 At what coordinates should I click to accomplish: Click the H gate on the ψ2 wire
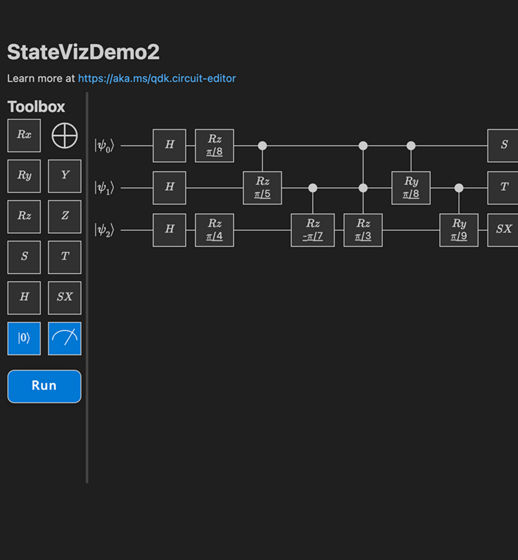click(x=169, y=230)
